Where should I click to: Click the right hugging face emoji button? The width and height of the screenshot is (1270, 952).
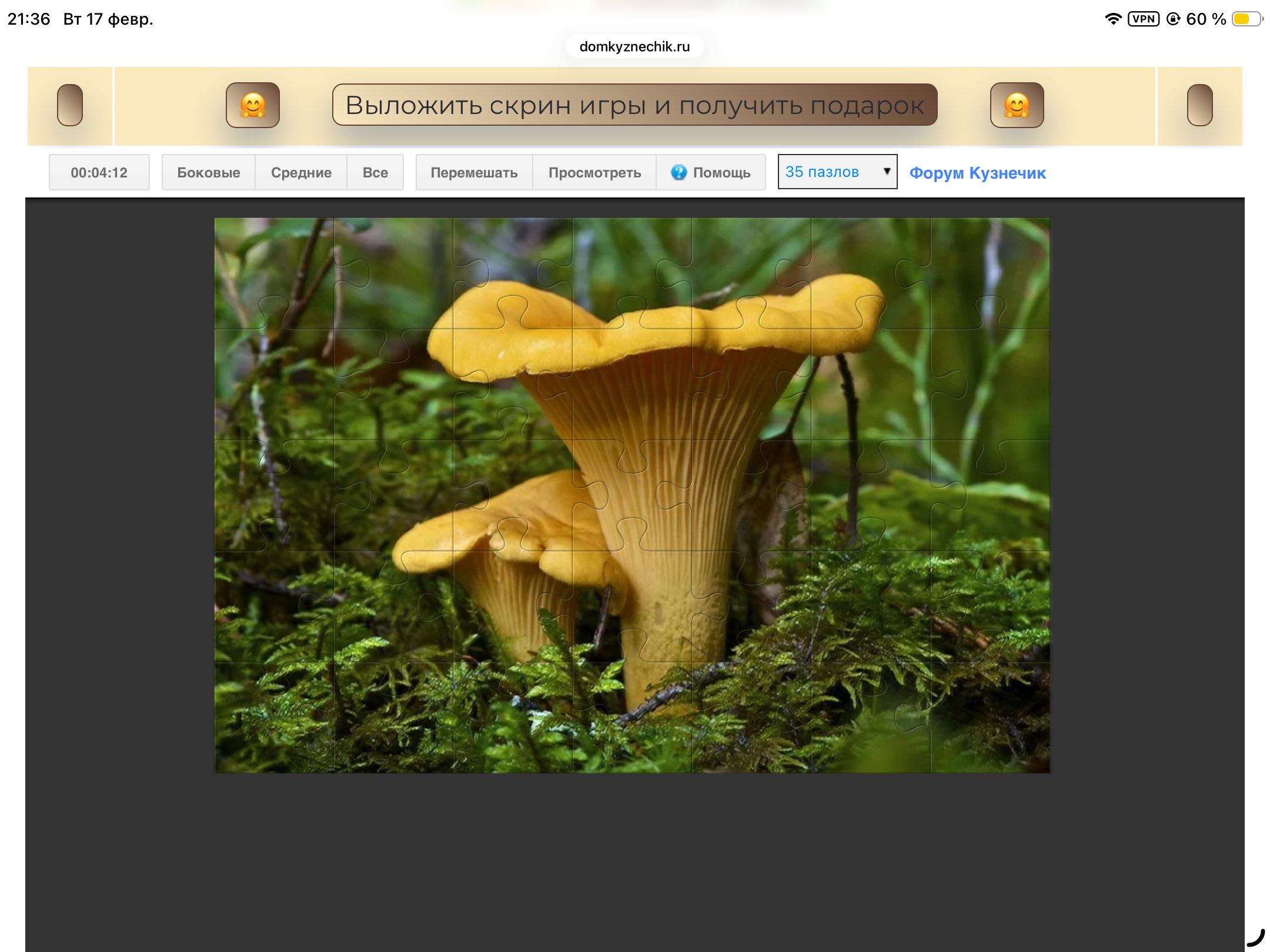coord(1017,105)
